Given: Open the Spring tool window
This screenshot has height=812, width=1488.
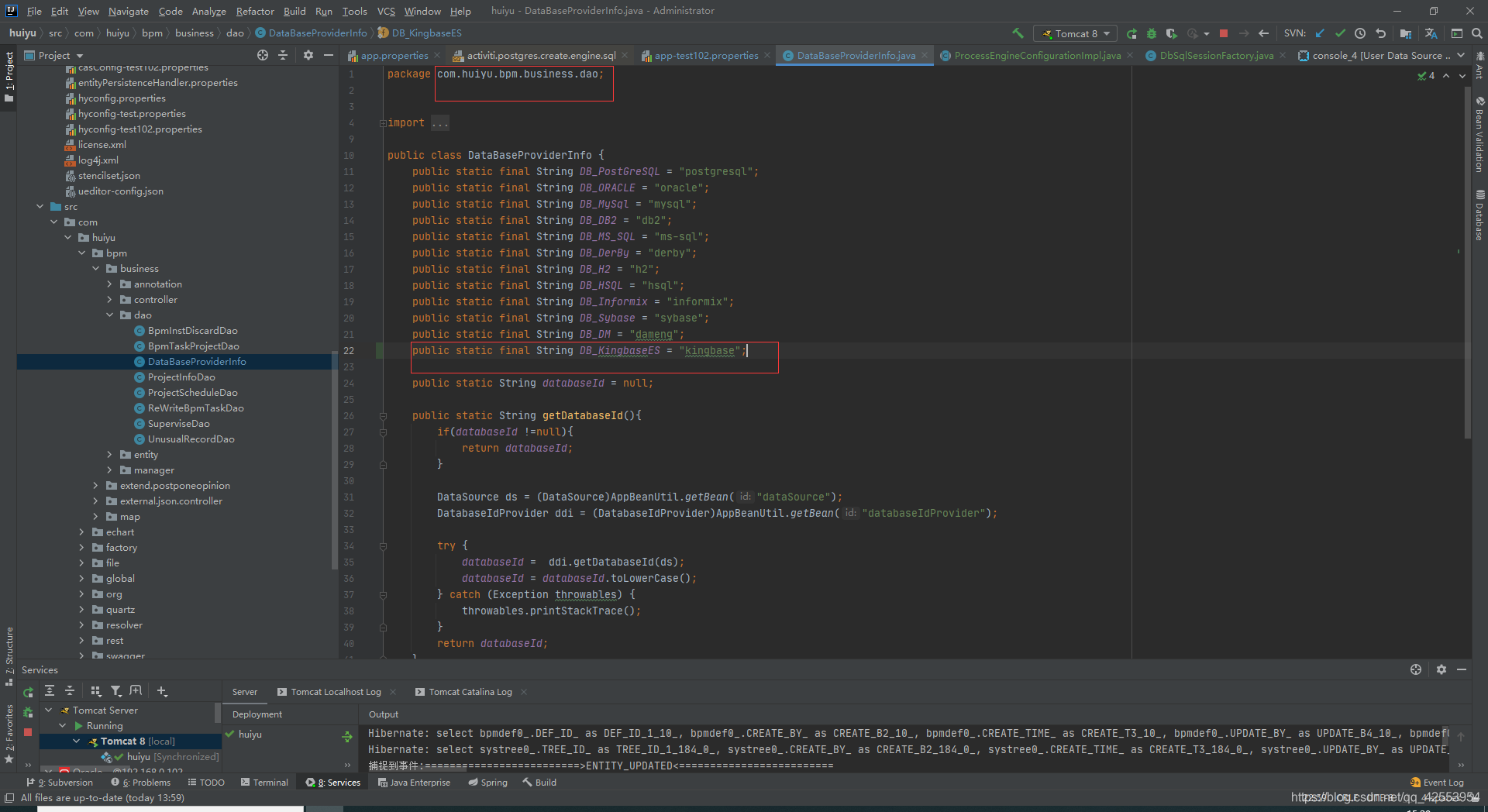Looking at the screenshot, I should (x=488, y=783).
